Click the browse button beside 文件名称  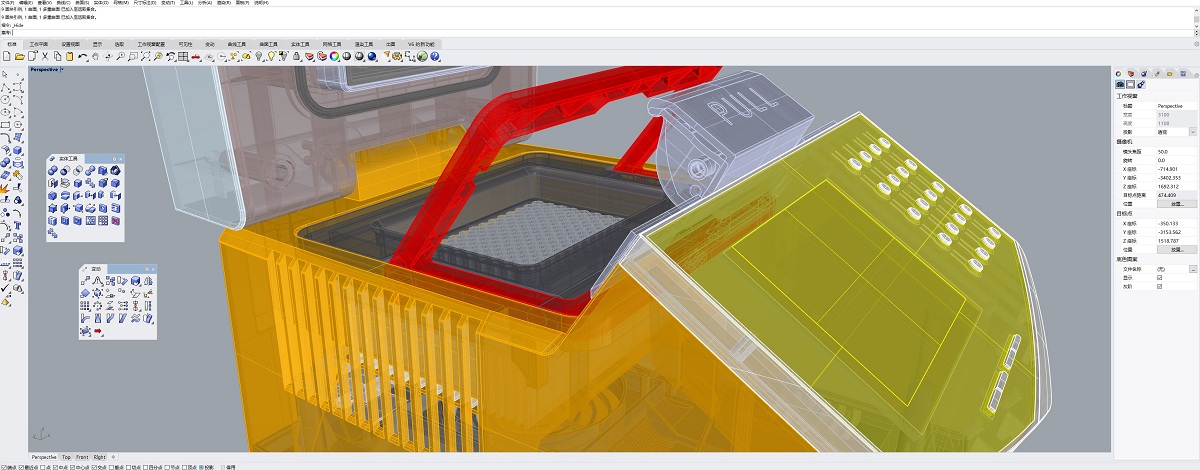[1192, 269]
